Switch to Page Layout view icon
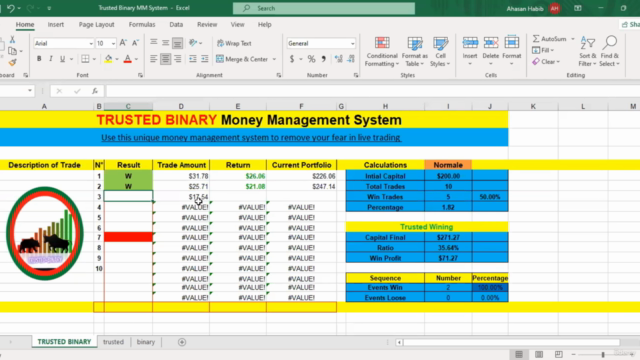Screen dimensions: 640x360 click(x=539, y=354)
